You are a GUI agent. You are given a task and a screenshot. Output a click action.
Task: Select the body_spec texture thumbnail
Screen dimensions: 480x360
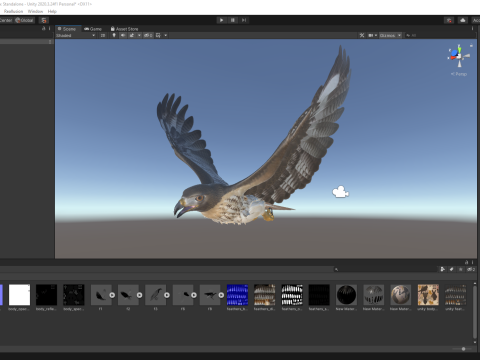click(74, 295)
